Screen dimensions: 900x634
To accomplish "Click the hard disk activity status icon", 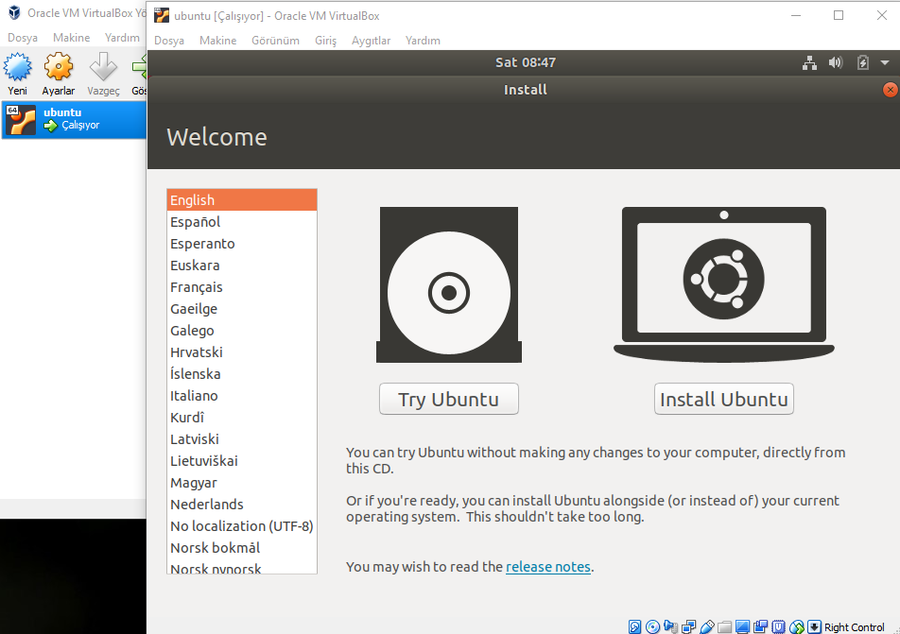I will [x=635, y=627].
